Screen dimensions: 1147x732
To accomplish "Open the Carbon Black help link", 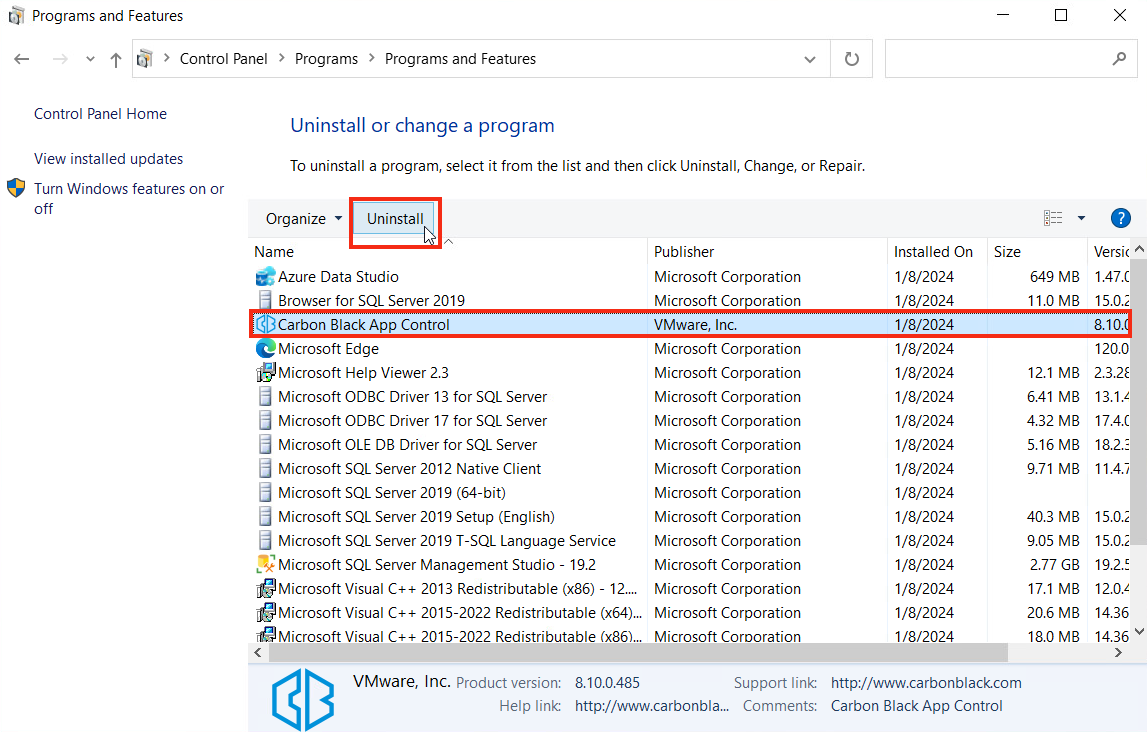I will point(652,706).
